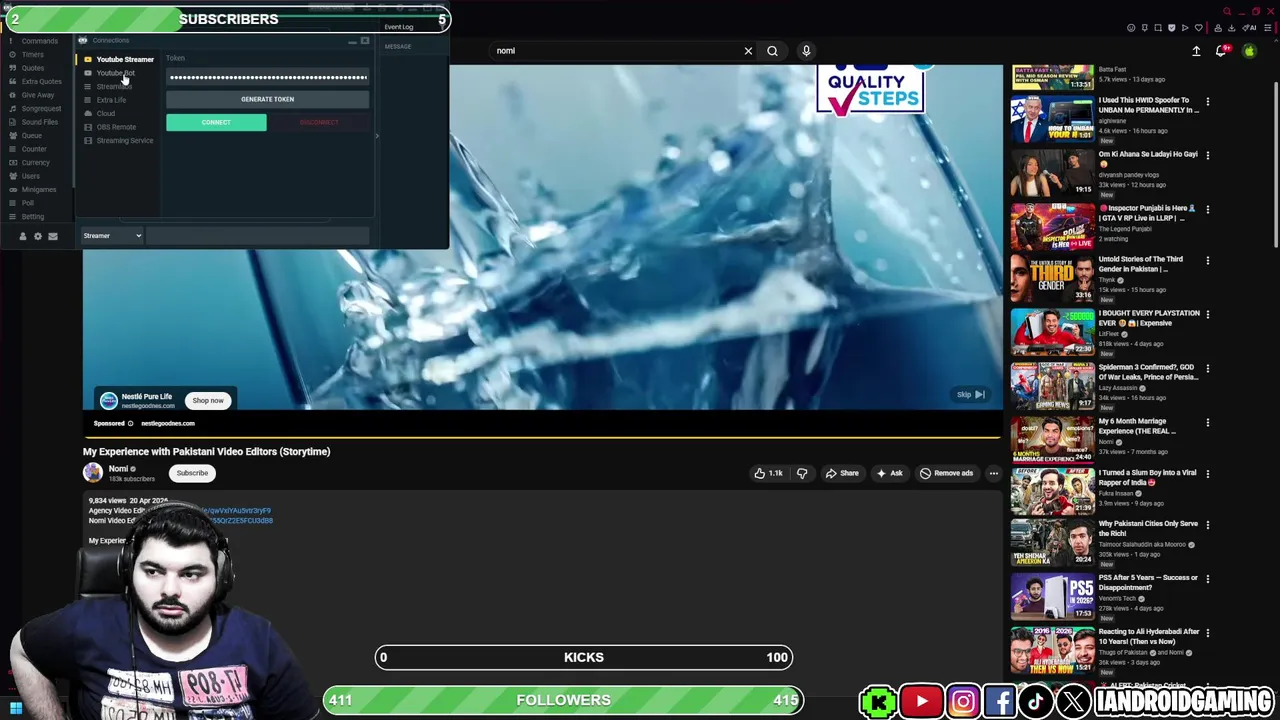
Task: Clear the YouTube search box with X
Action: click(748, 51)
